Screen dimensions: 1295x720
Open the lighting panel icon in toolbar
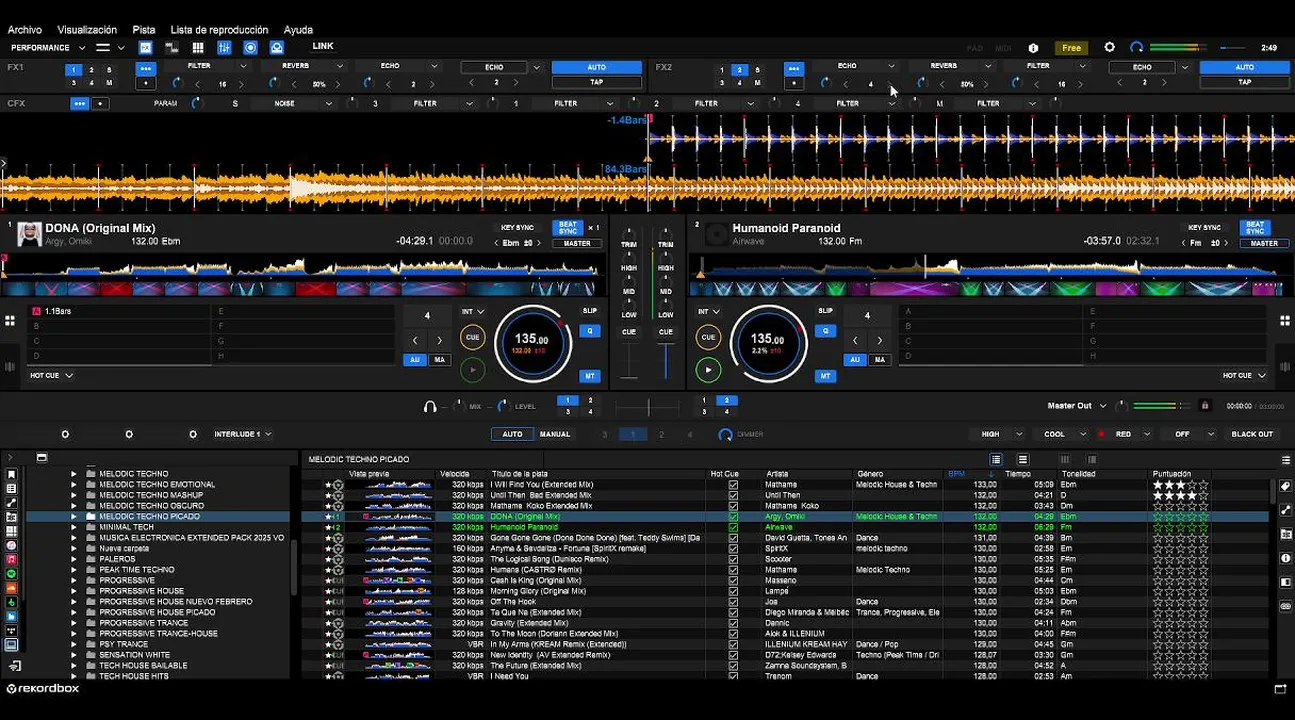(277, 47)
